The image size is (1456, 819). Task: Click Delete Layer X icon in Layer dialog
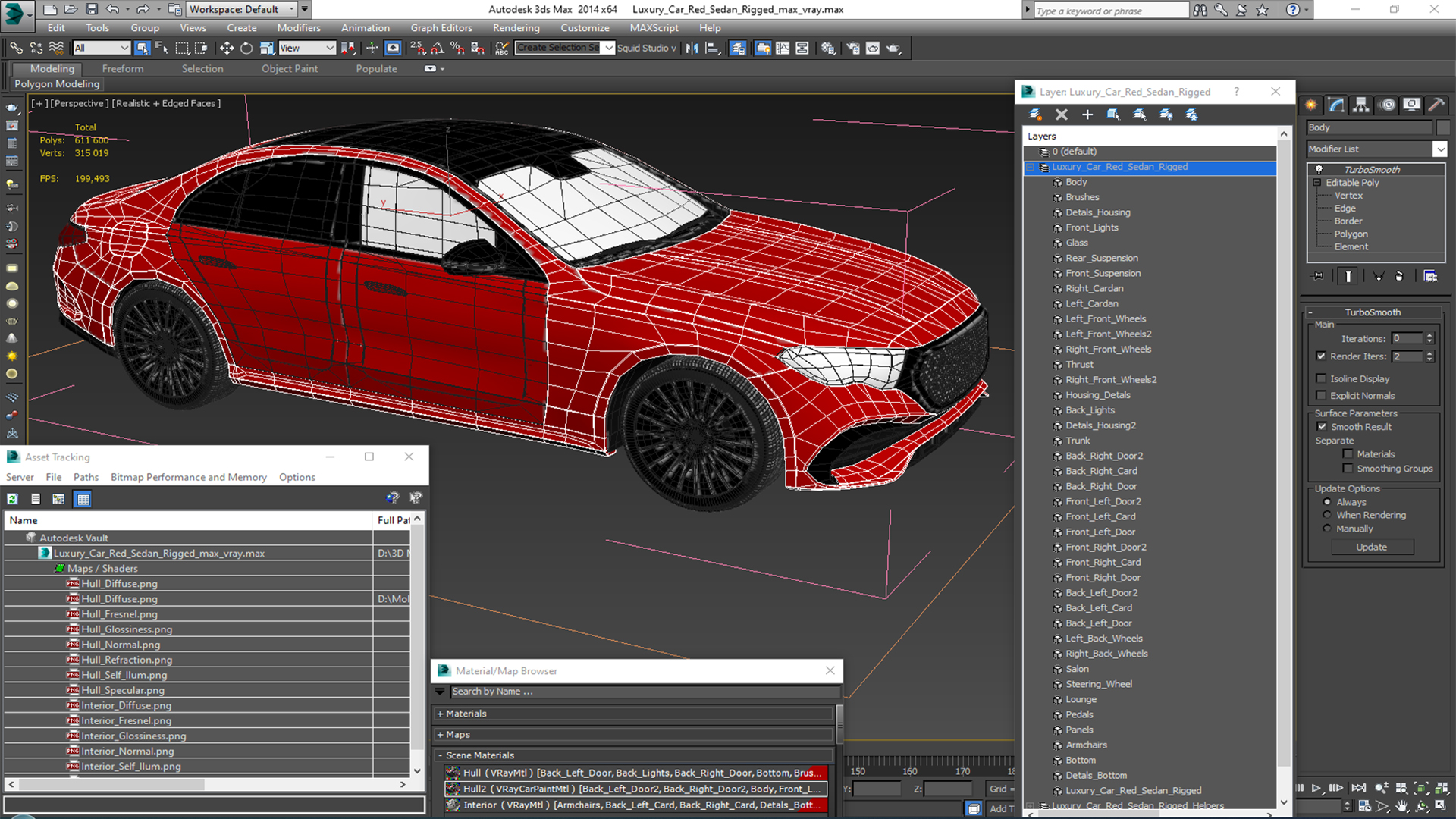pyautogui.click(x=1062, y=115)
